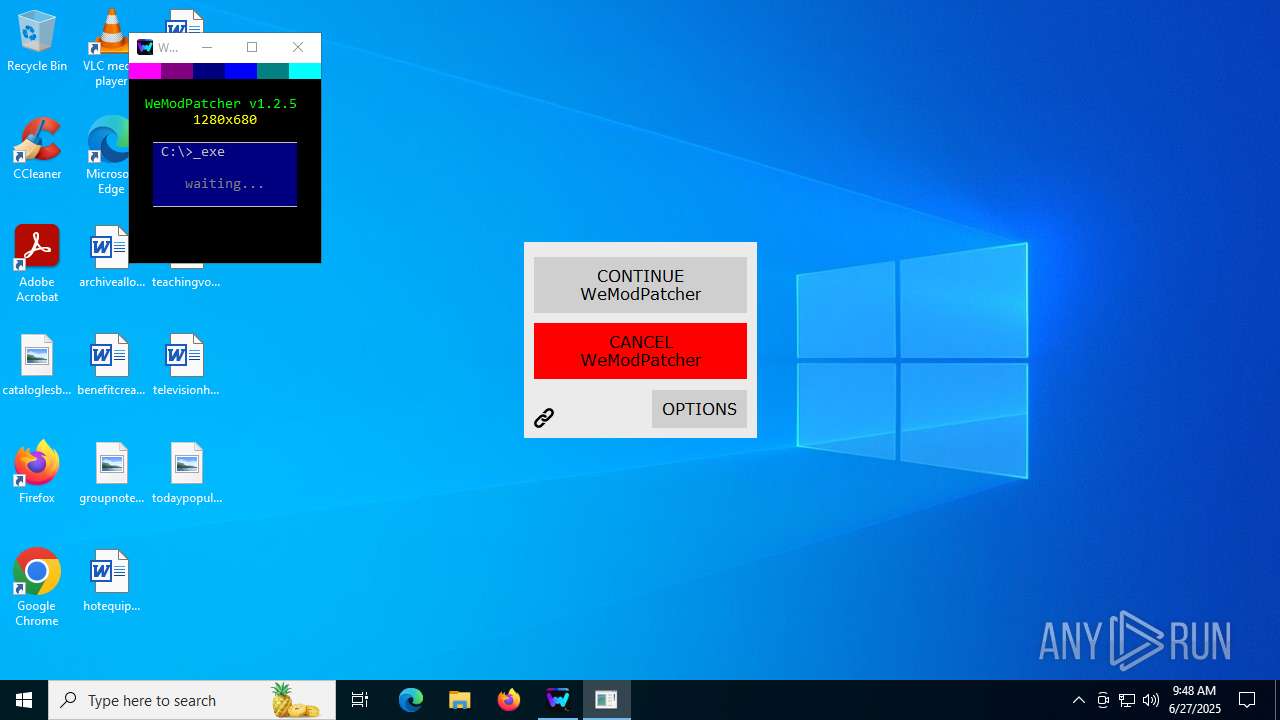Screen dimensions: 1280x720
Task: Select the dark navy color swatch
Action: click(x=209, y=71)
